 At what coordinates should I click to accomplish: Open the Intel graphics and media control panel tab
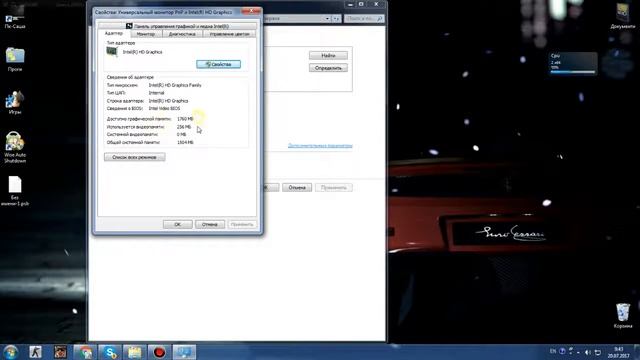click(x=177, y=26)
